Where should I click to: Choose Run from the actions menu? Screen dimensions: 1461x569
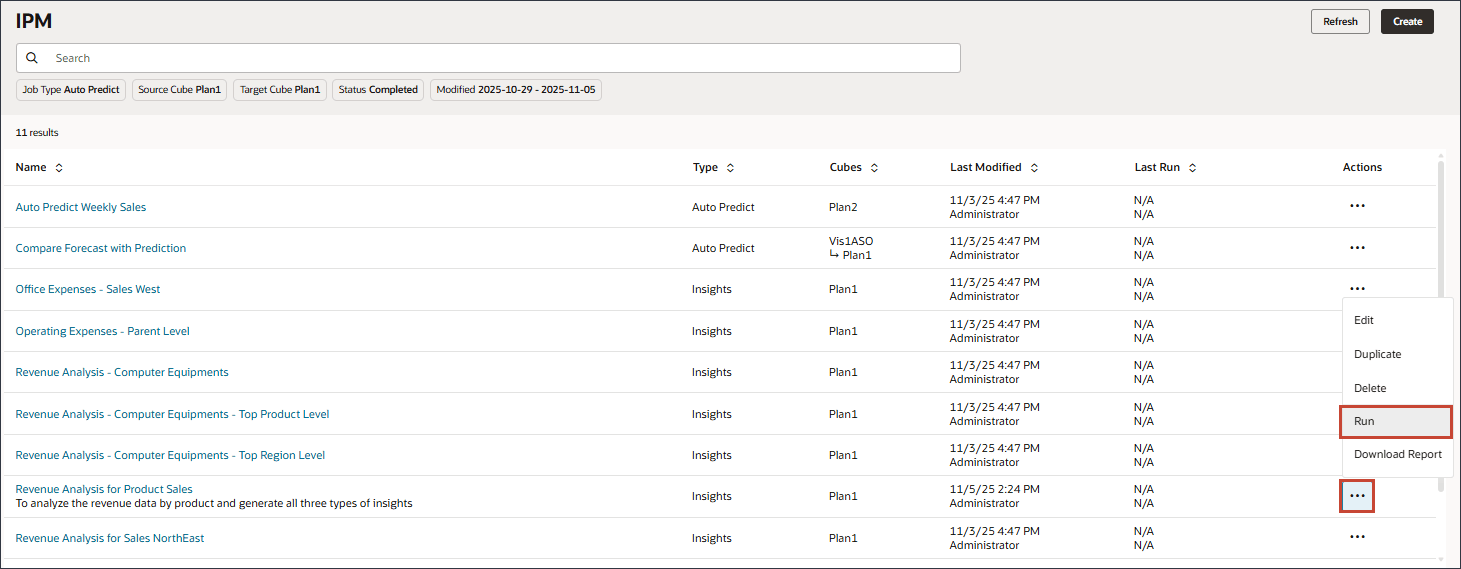tap(1396, 422)
